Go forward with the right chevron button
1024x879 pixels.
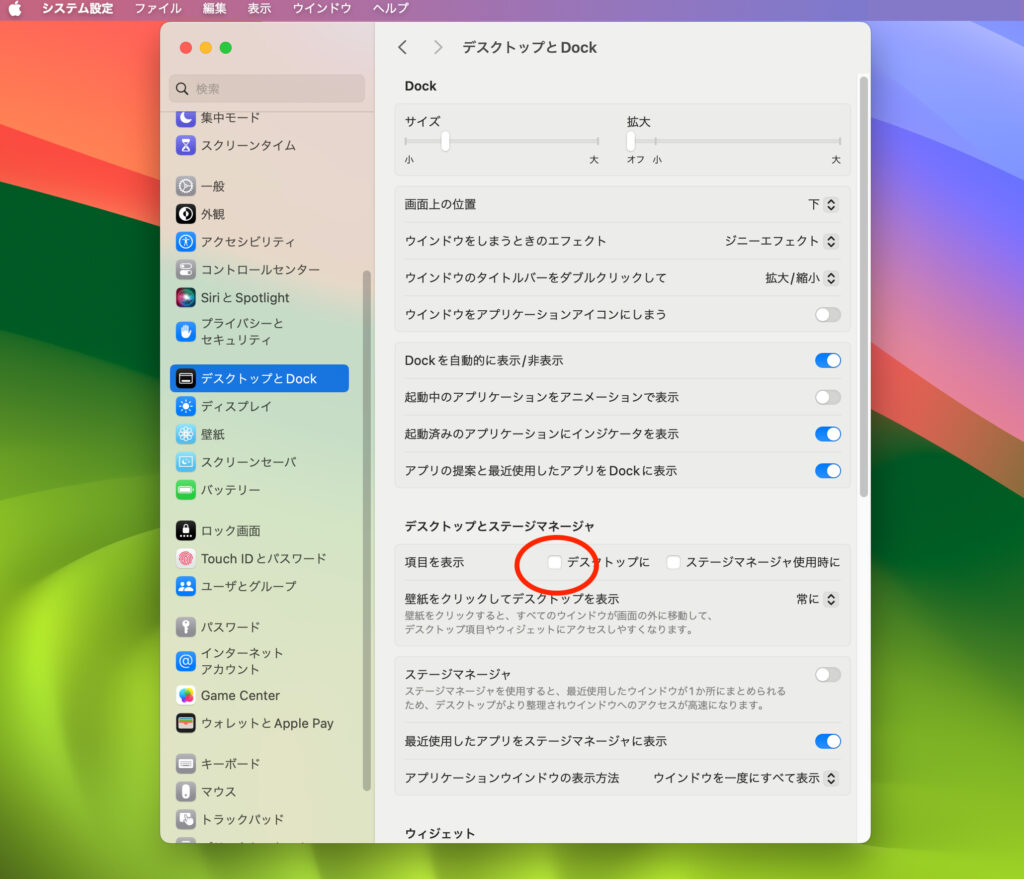438,47
